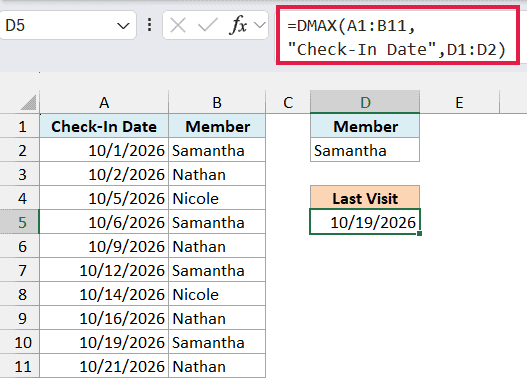This screenshot has width=527, height=378.
Task: Select the Last Visit result 10/19/2026 cell
Action: 365,222
